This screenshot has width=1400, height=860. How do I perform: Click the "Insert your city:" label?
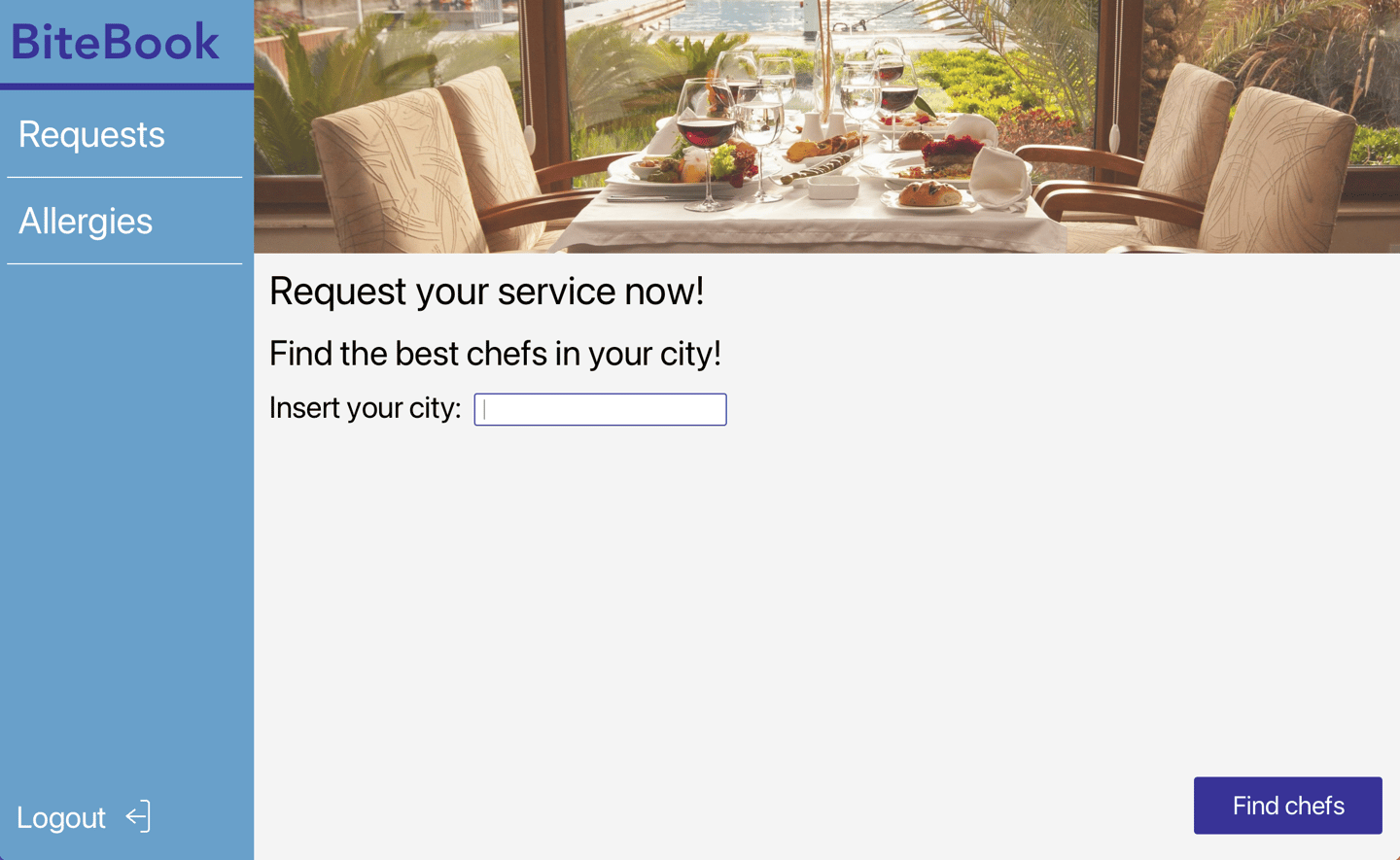[365, 408]
